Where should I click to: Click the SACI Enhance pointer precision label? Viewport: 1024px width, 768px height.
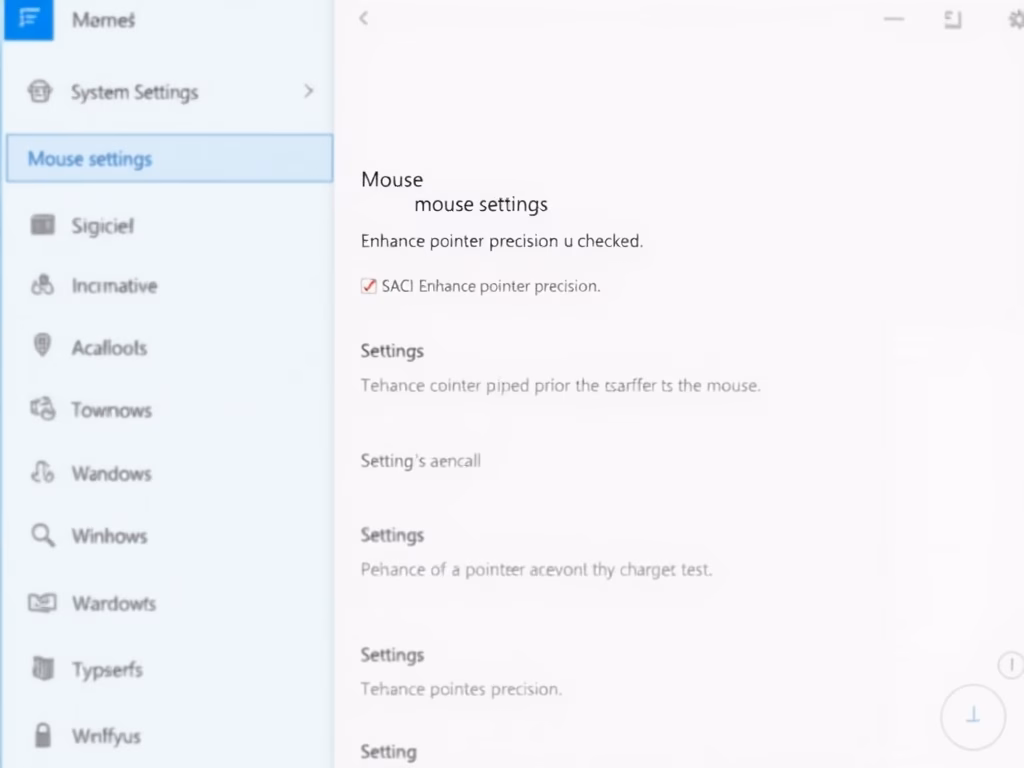coord(490,286)
